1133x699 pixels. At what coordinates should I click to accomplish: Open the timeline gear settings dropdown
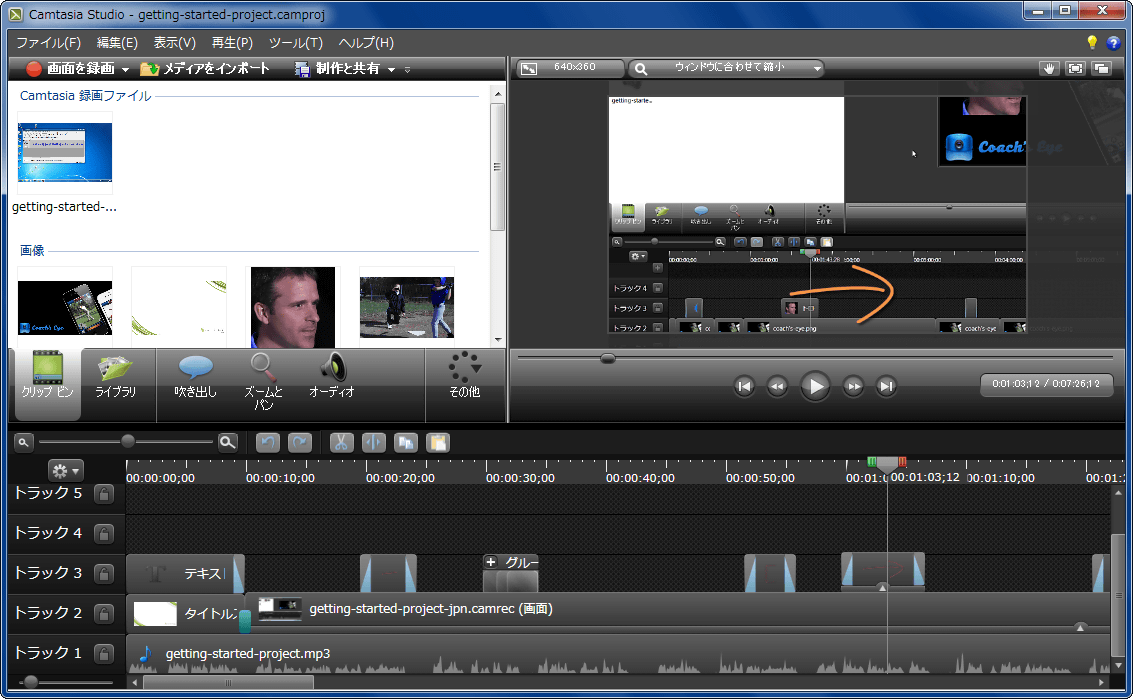tap(66, 471)
